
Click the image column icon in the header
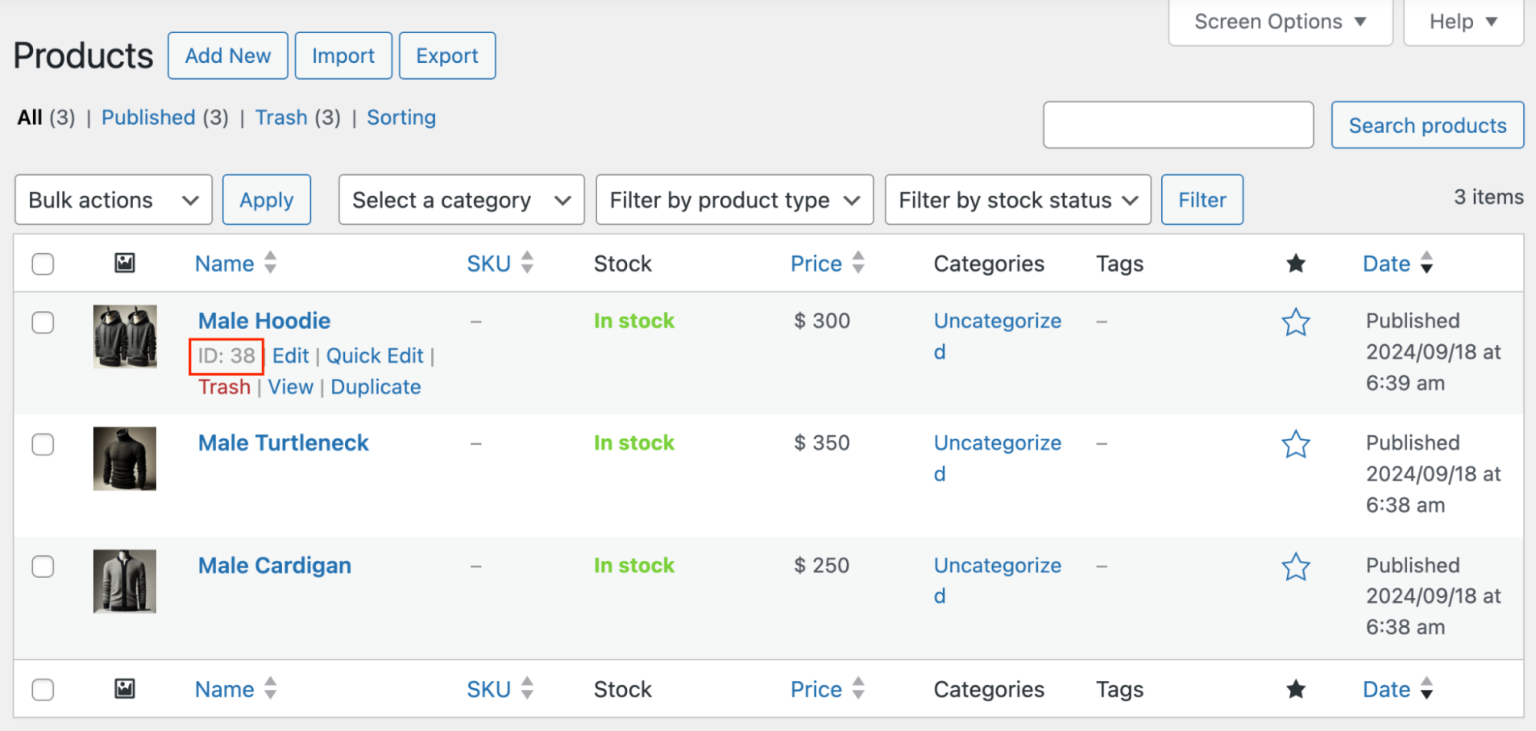pos(125,263)
